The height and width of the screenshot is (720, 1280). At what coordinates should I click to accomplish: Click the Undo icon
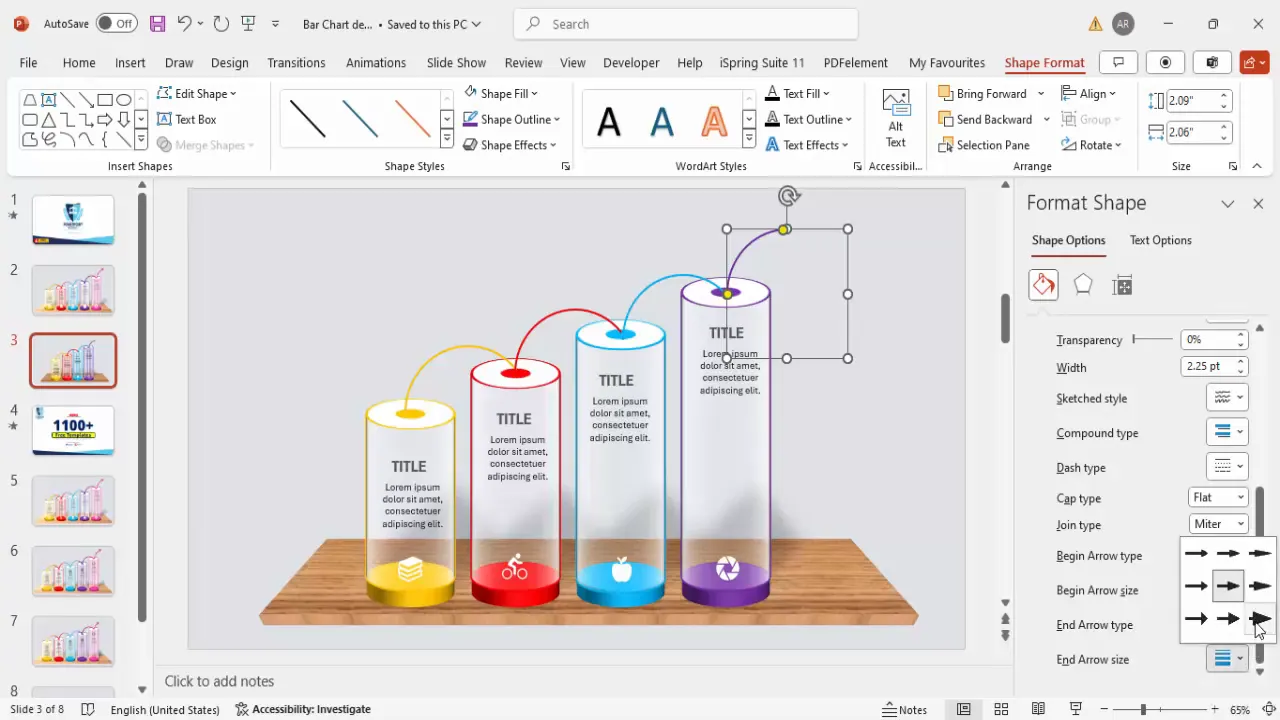coord(184,23)
